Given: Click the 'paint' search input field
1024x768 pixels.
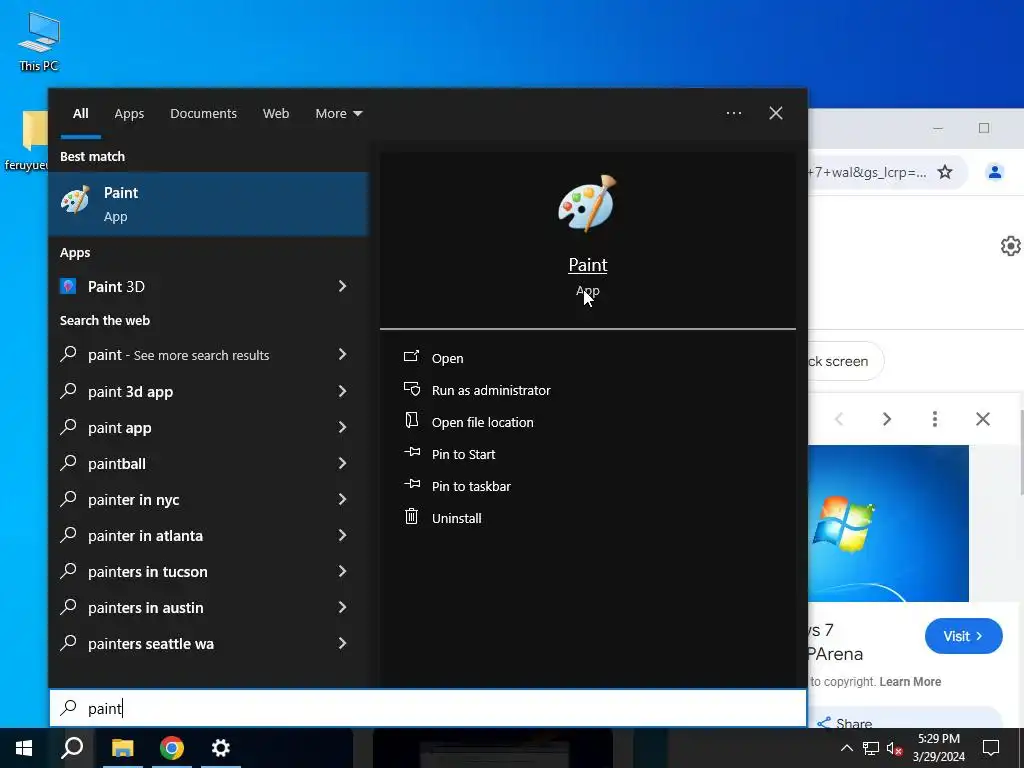Looking at the screenshot, I should [x=428, y=708].
